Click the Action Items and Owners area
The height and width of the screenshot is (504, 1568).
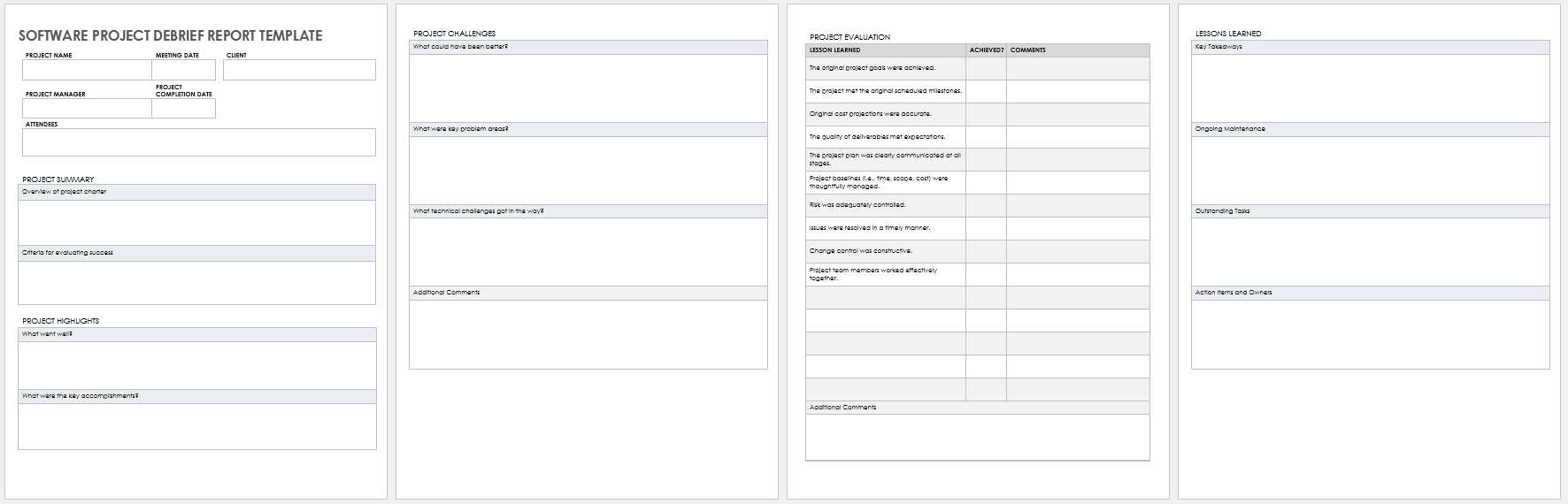pyautogui.click(x=1370, y=334)
